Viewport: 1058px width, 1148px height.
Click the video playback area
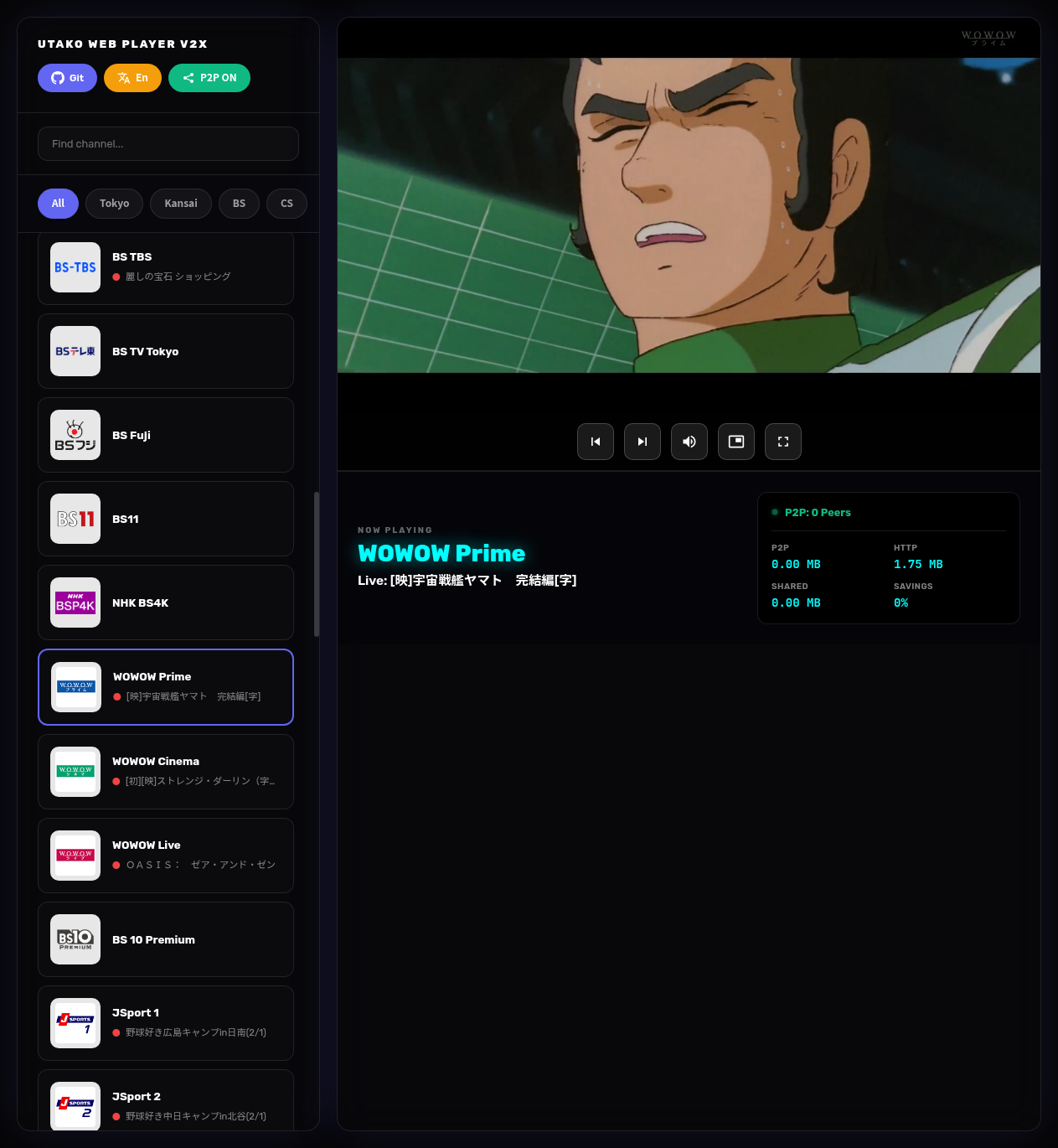pyautogui.click(x=689, y=215)
